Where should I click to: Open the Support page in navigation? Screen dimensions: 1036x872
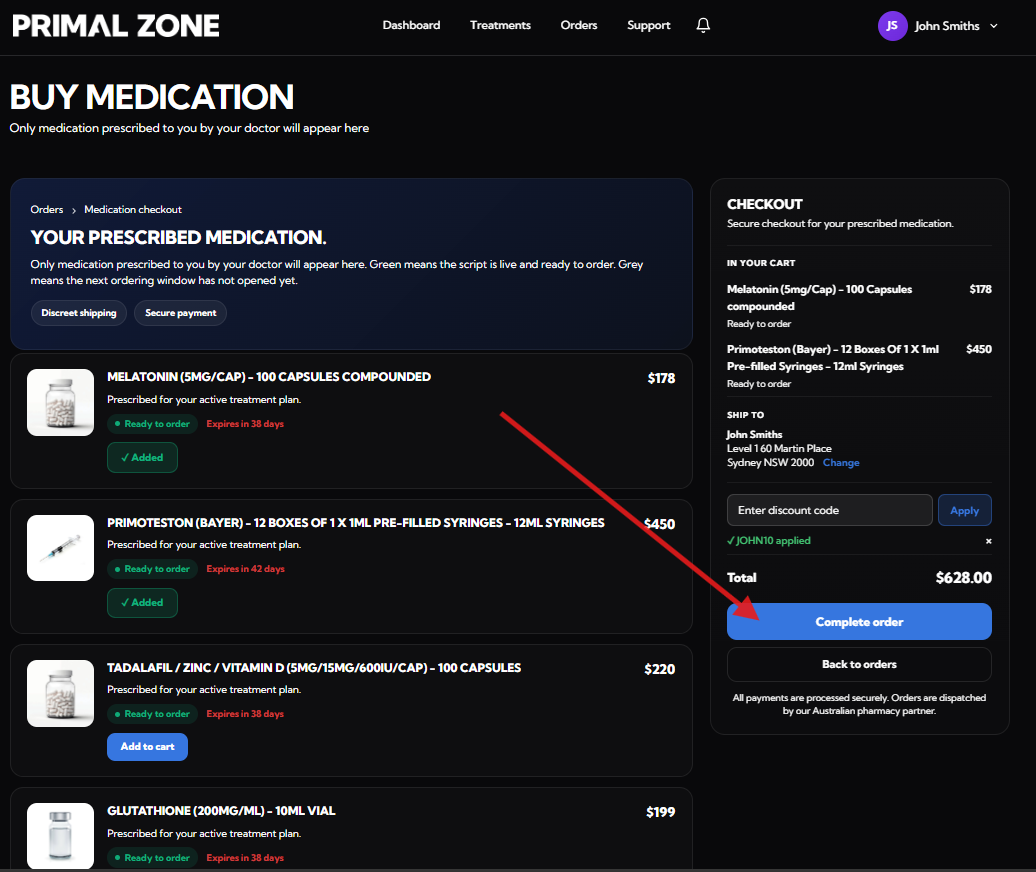coord(648,25)
